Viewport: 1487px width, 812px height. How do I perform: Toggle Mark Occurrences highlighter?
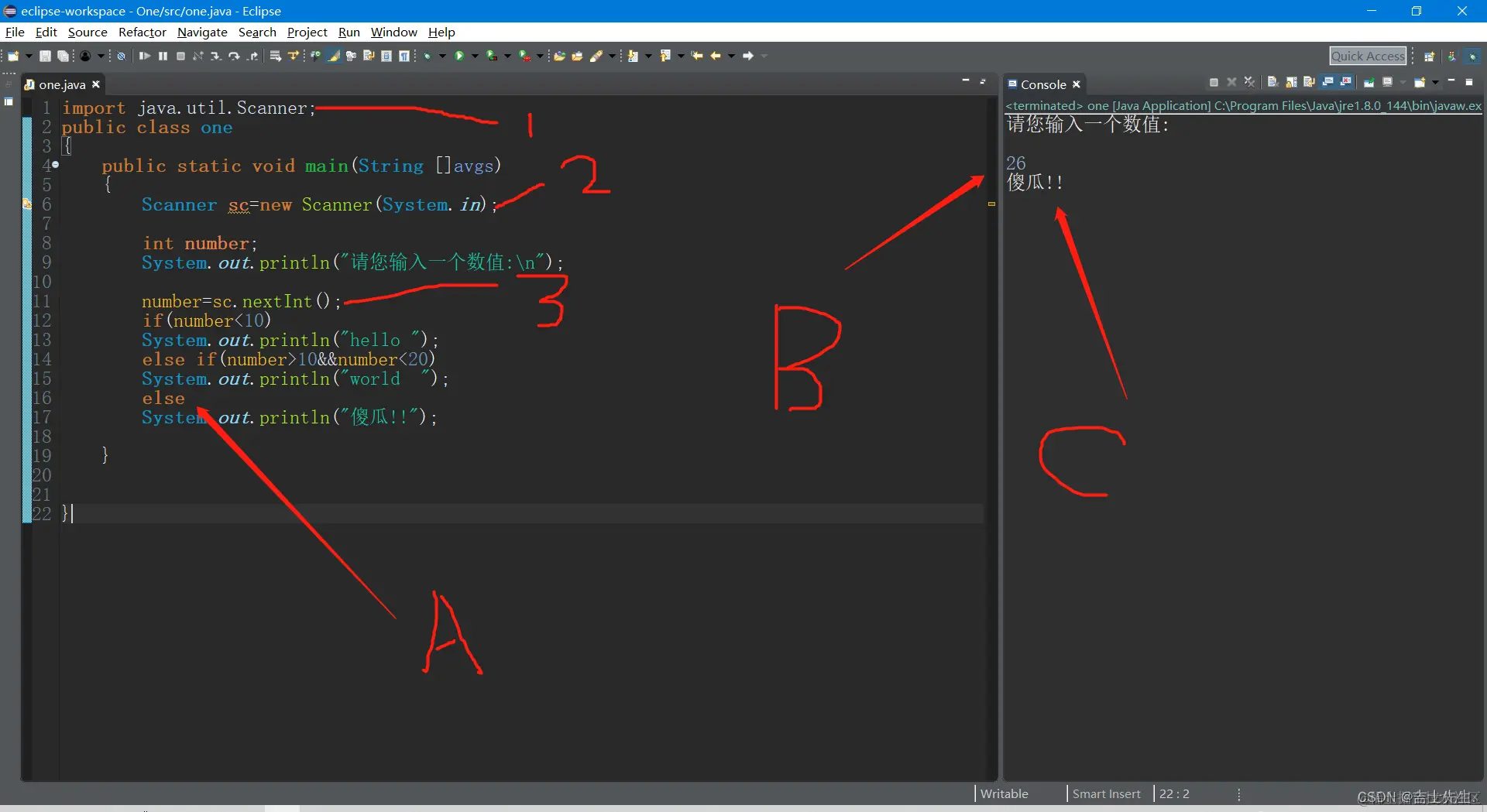(x=333, y=56)
